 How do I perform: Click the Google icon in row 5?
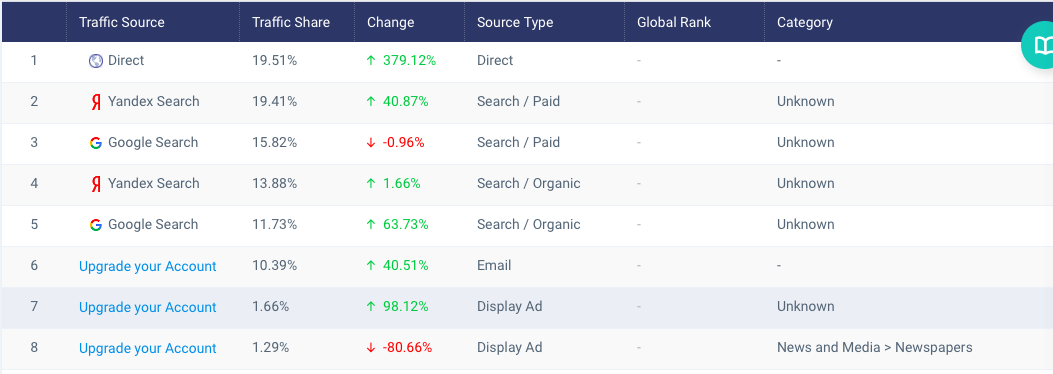click(x=96, y=225)
